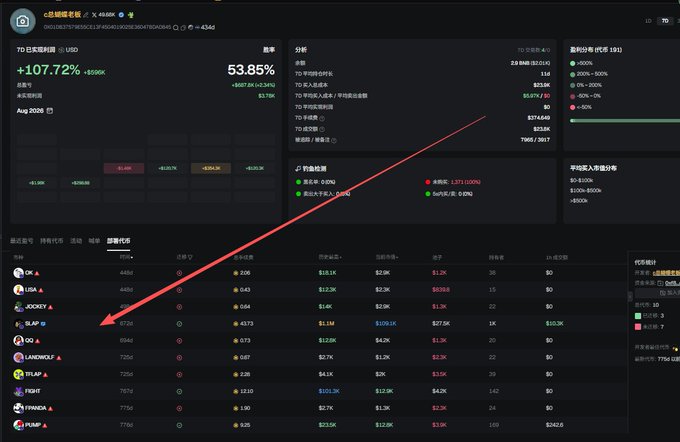Switch to Holdings tab
The width and height of the screenshot is (680, 442).
52,241
